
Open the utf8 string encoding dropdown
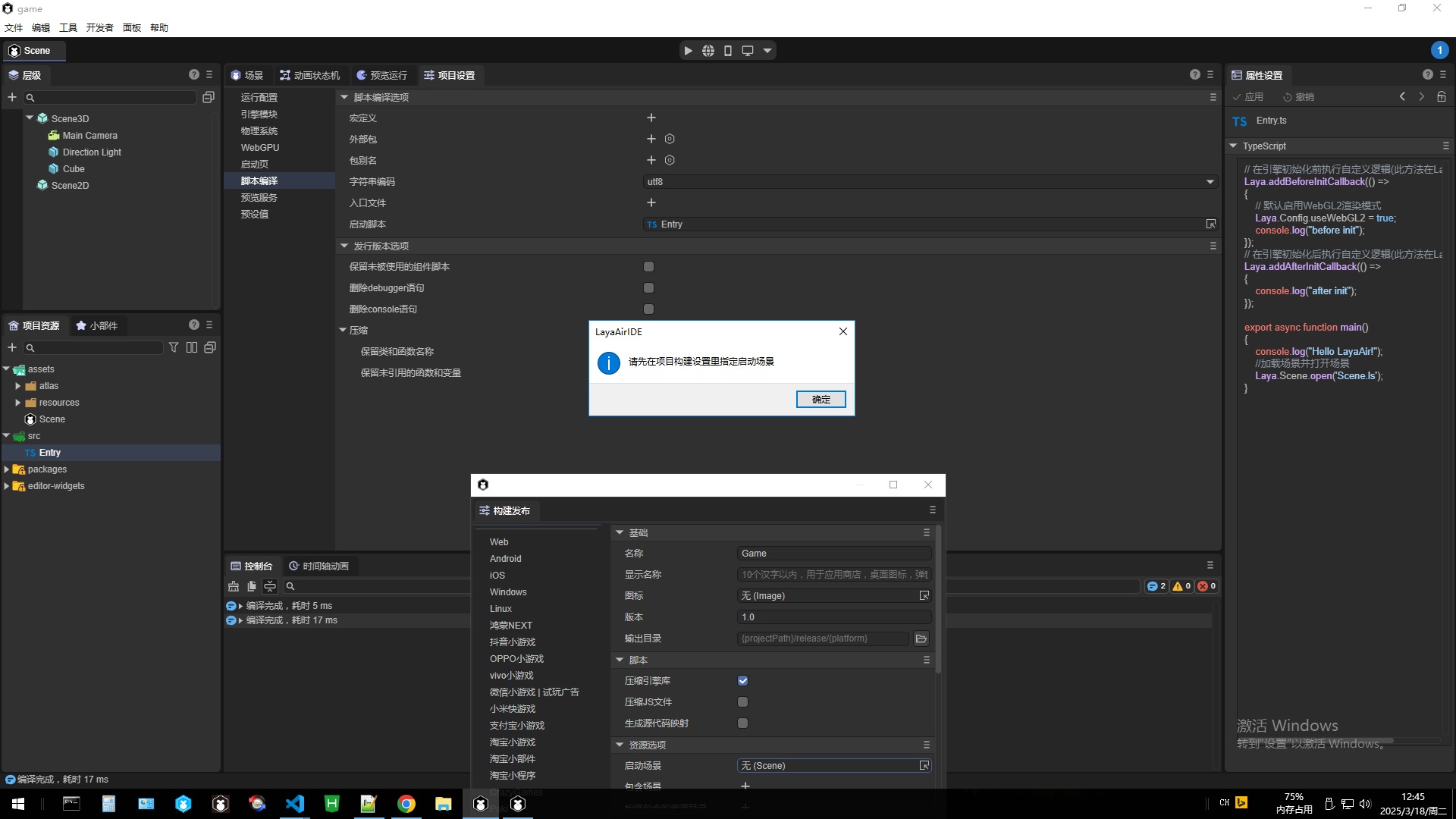click(1210, 182)
